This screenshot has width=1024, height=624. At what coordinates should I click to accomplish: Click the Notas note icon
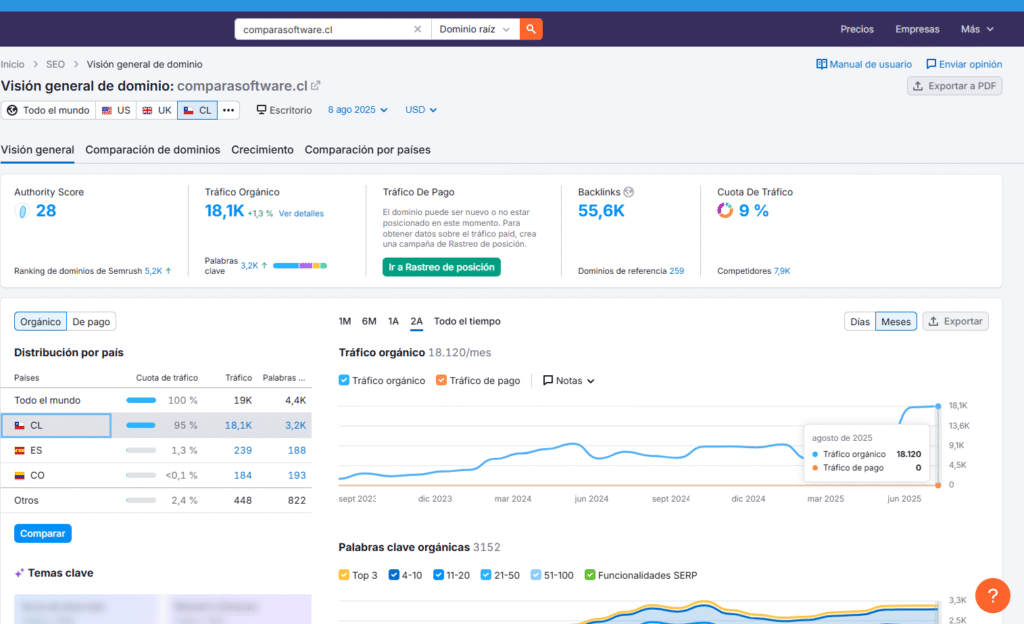(548, 380)
